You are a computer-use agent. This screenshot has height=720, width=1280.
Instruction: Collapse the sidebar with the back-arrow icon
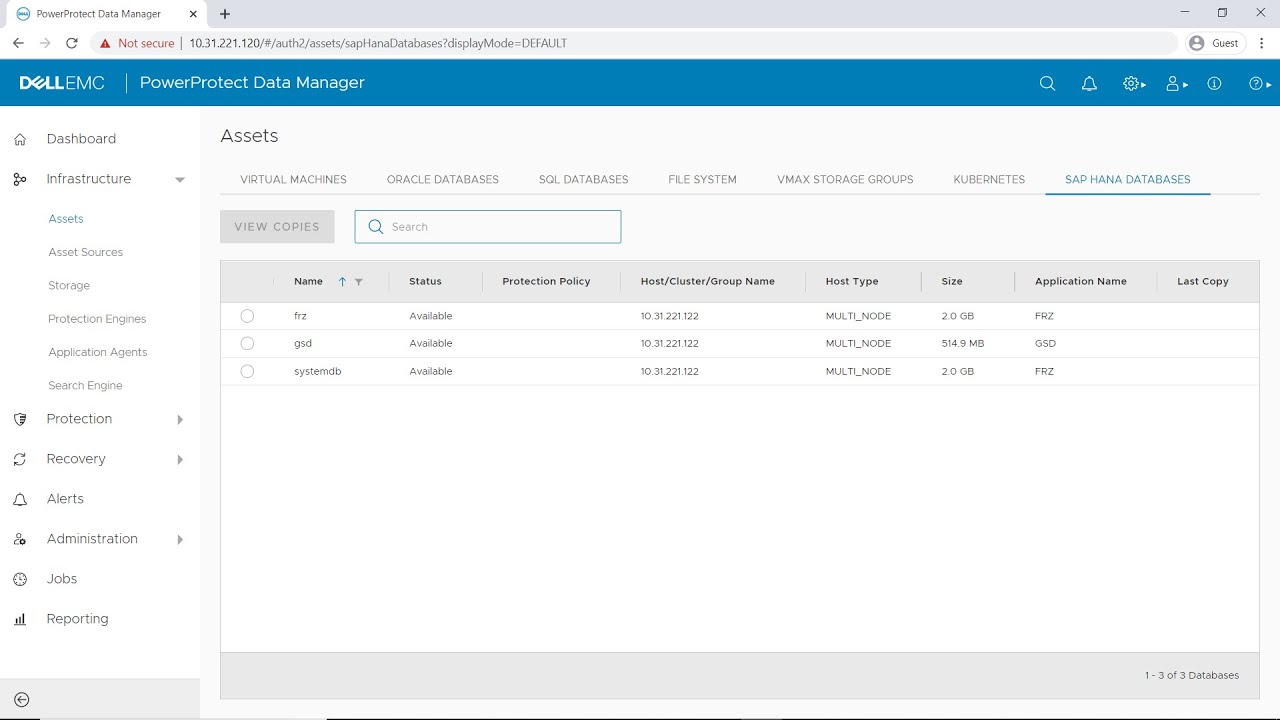click(22, 700)
